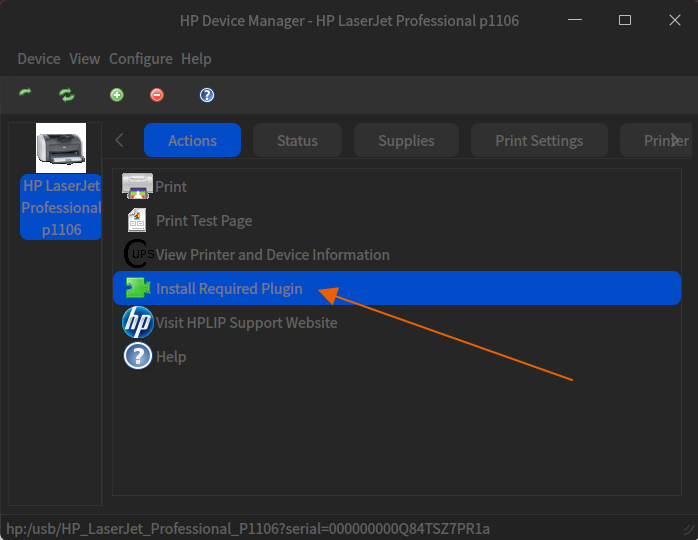The width and height of the screenshot is (698, 540).
Task: Click the round question mark icon beside Help
Action: coord(138,356)
